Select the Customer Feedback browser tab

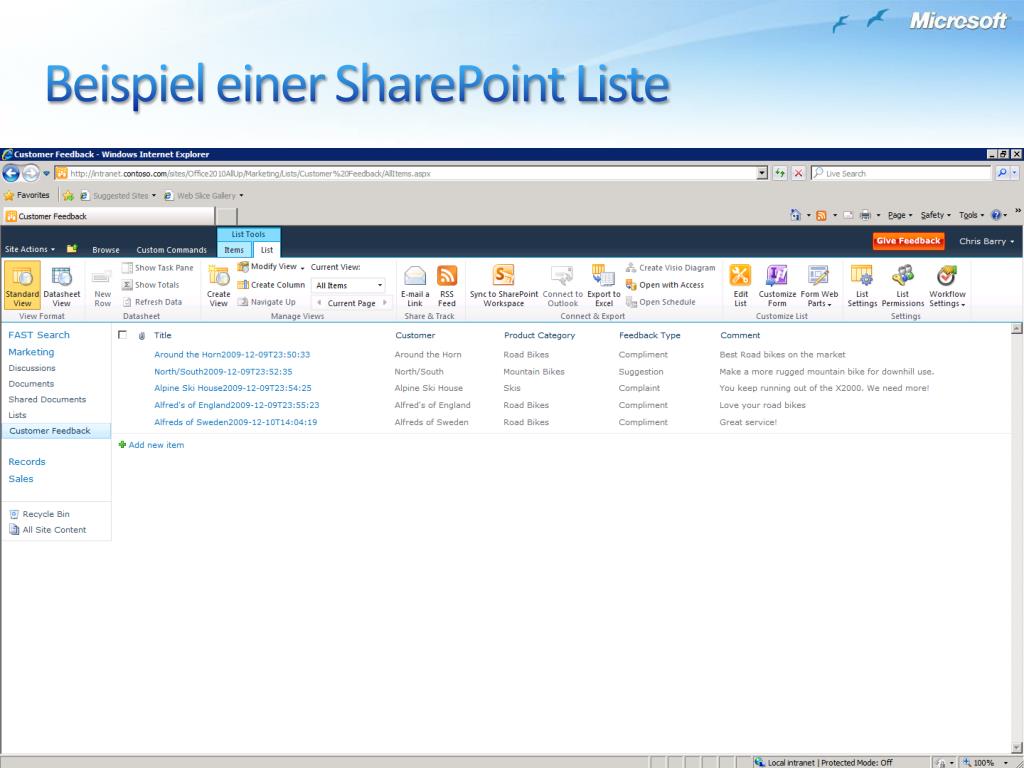[x=108, y=216]
